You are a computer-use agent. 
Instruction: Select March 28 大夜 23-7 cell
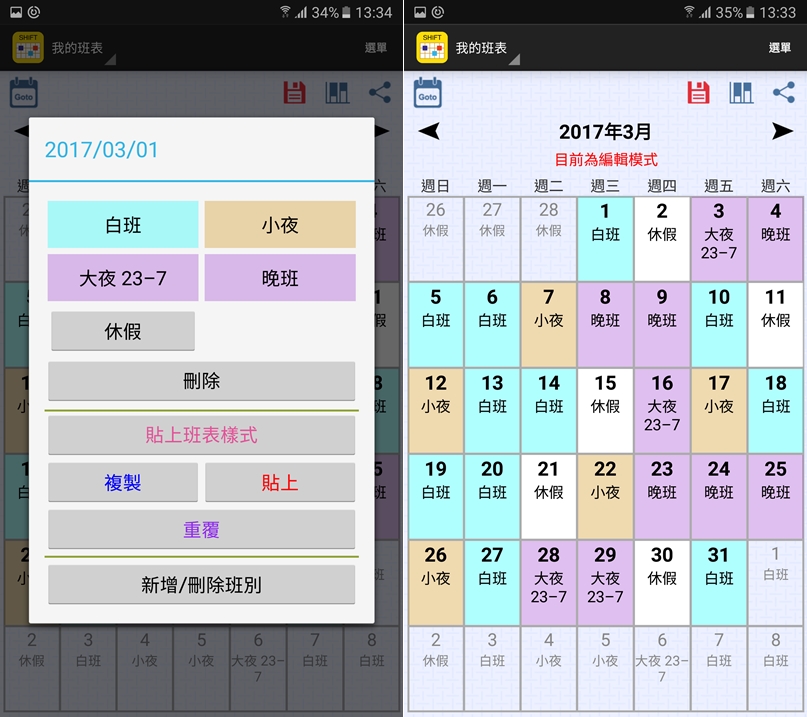[549, 583]
